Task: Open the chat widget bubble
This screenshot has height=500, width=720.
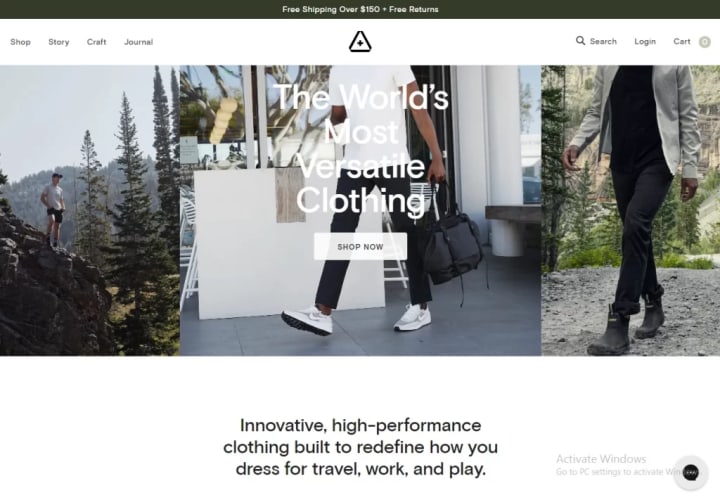Action: point(691,472)
